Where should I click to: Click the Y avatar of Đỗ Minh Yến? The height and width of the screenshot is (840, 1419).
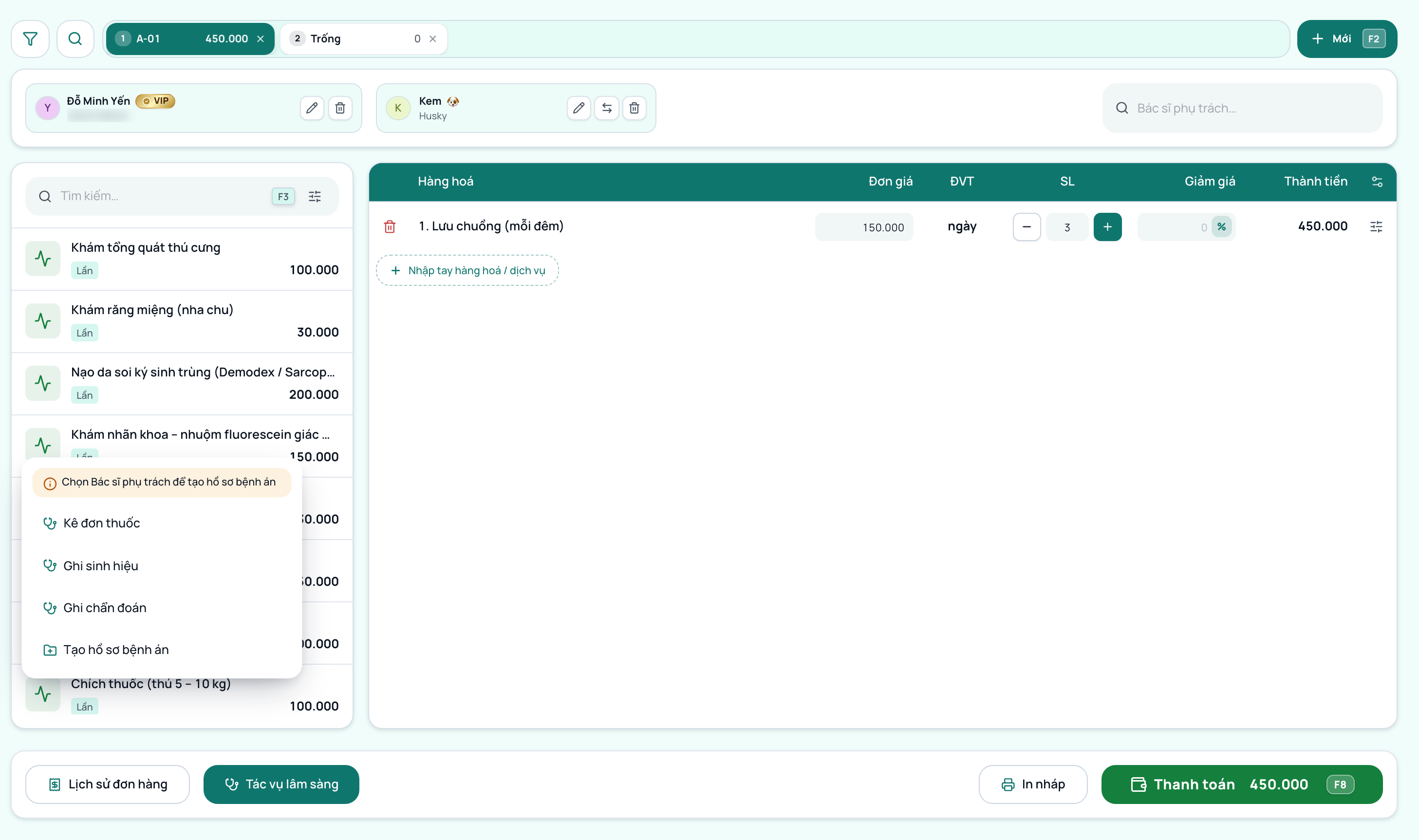pos(48,108)
